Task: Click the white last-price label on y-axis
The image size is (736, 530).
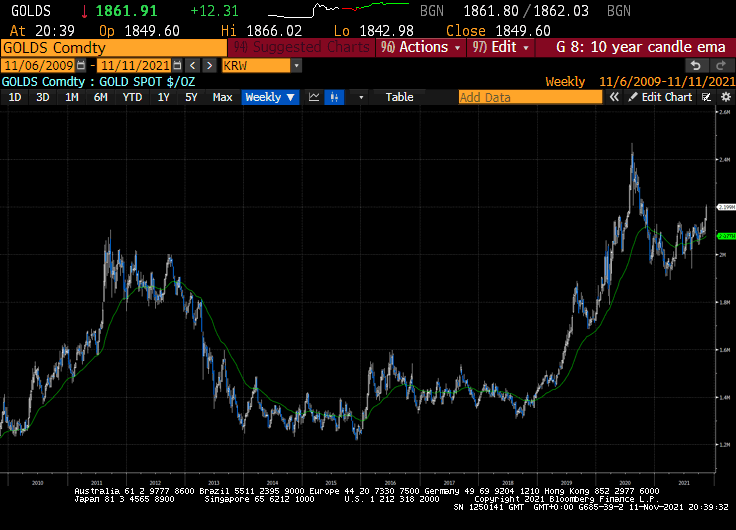Action: coord(726,207)
